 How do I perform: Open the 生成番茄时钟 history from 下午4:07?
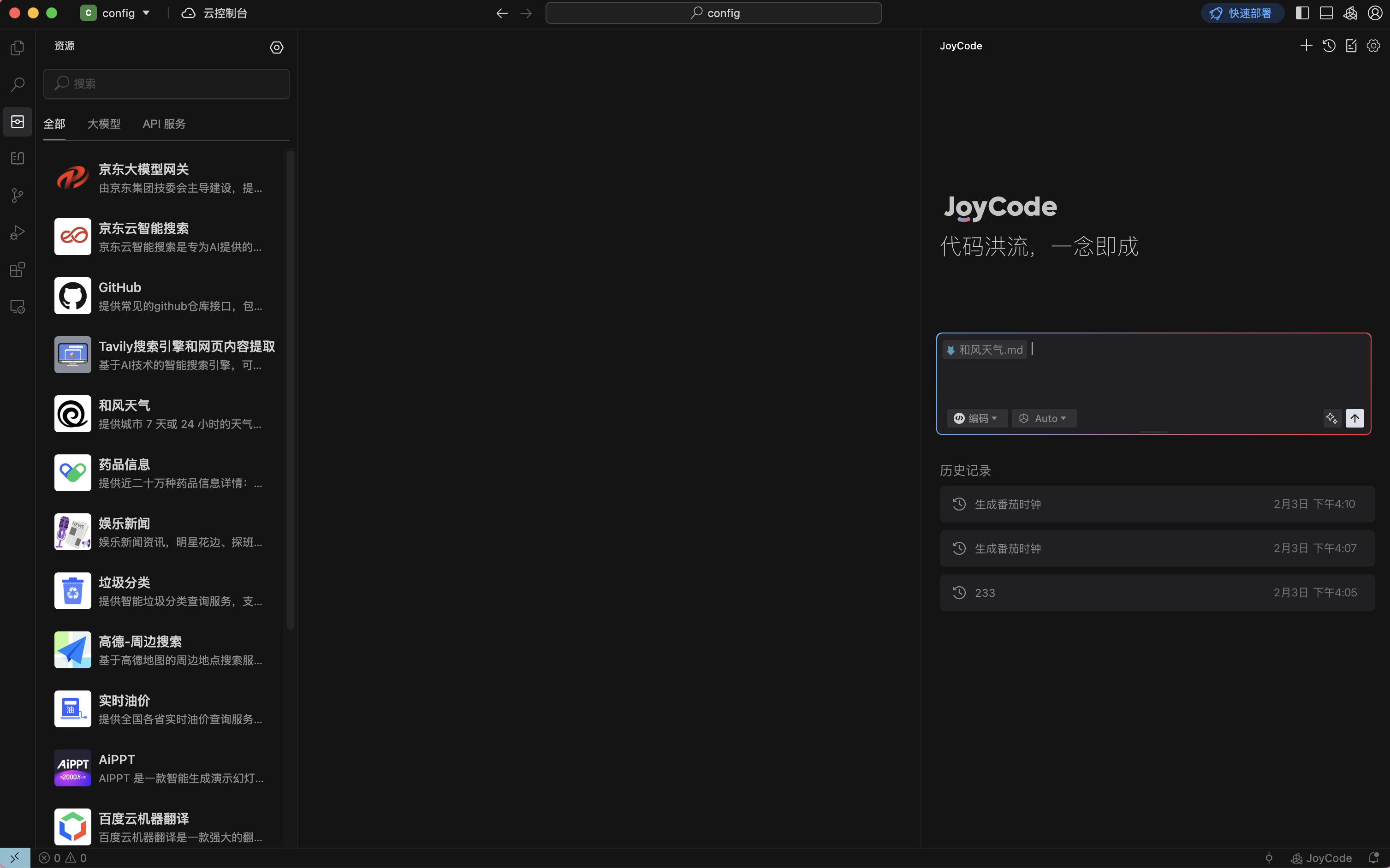click(x=1157, y=549)
